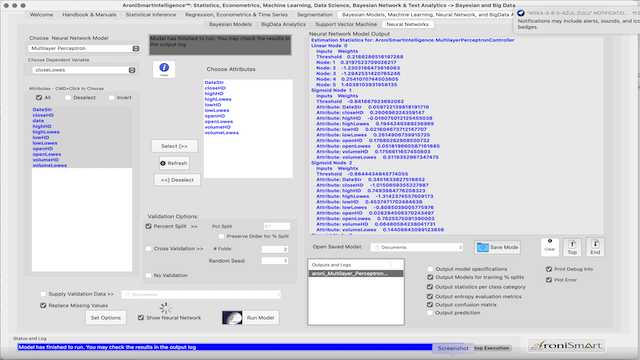Click the Run Model brain icon
The height and width of the screenshot is (360, 640).
(x=232, y=318)
